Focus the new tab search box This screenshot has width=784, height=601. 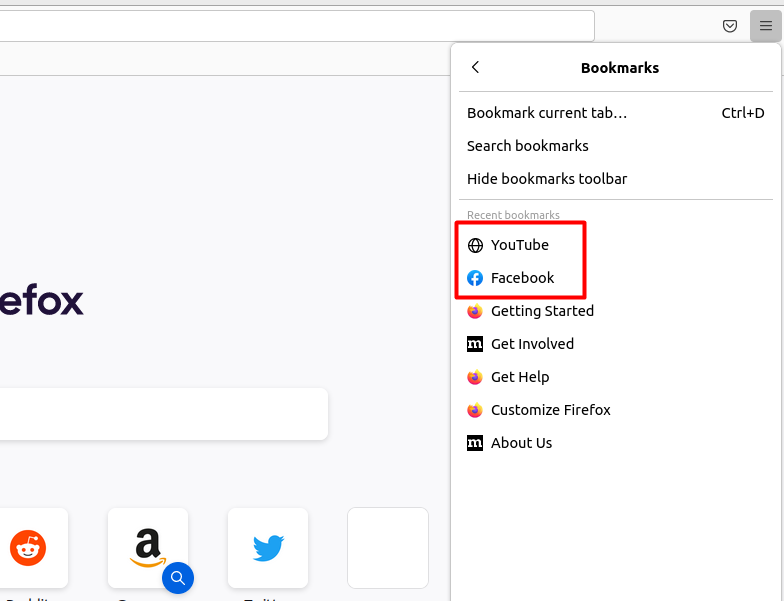[164, 414]
